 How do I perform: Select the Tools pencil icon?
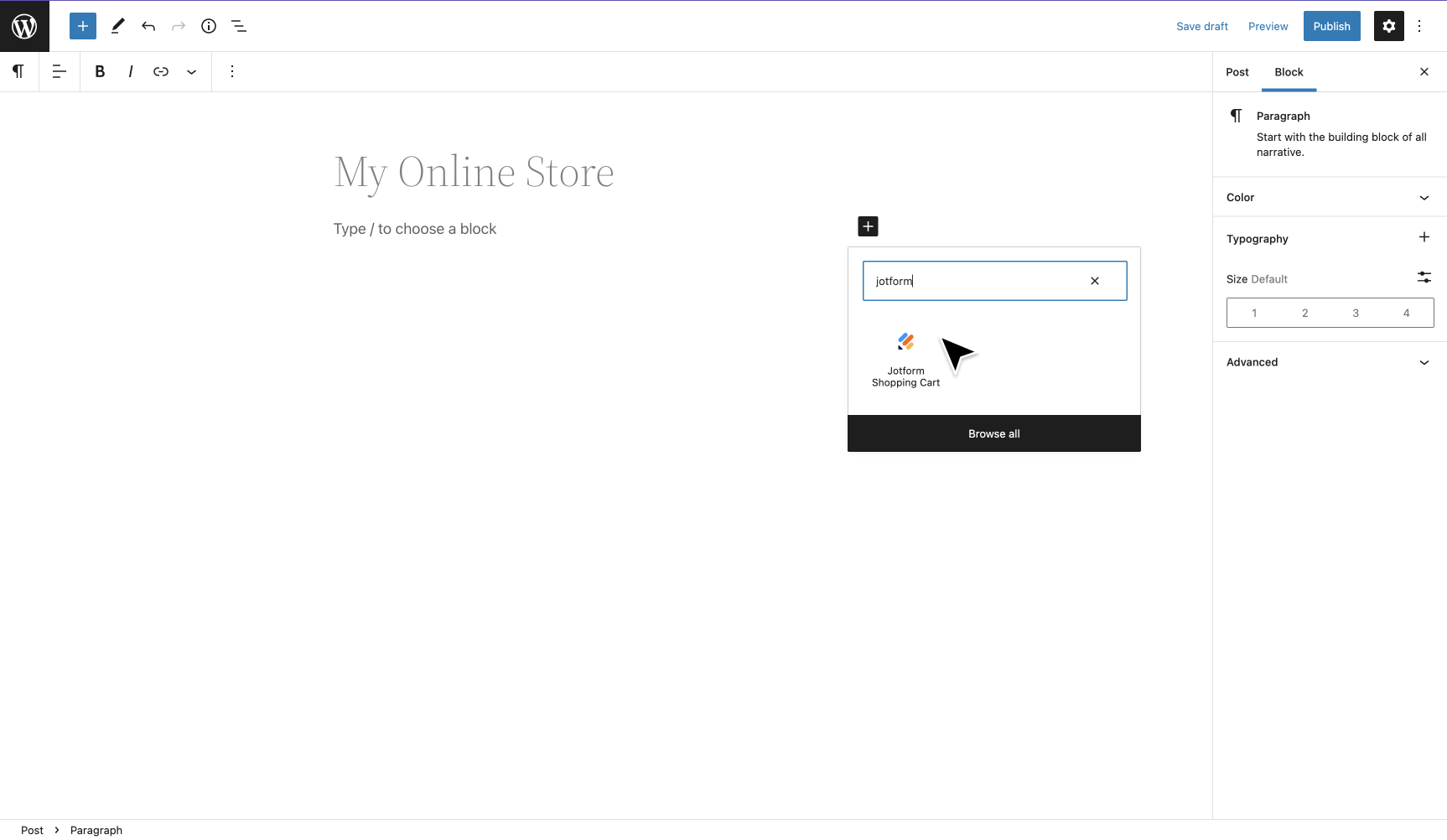[x=117, y=26]
